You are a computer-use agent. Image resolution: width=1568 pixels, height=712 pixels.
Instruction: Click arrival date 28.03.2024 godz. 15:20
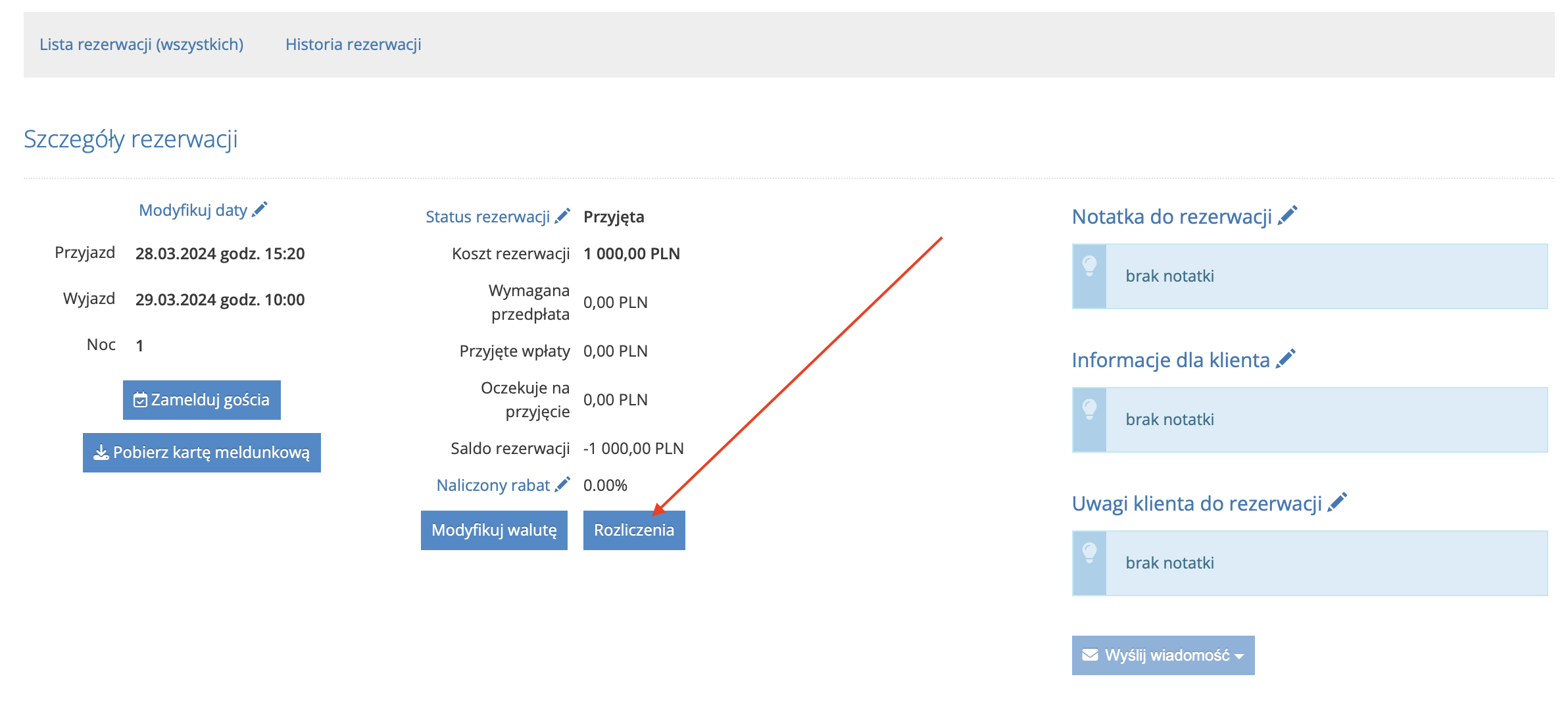220,253
